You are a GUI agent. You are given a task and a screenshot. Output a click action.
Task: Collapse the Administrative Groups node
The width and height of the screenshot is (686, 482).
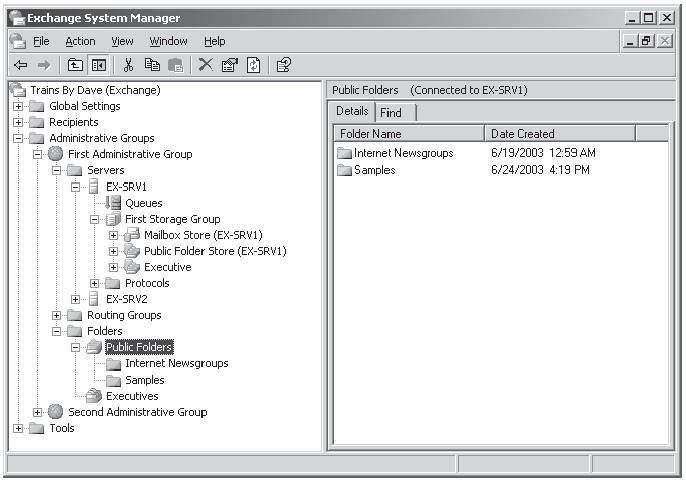(18, 138)
